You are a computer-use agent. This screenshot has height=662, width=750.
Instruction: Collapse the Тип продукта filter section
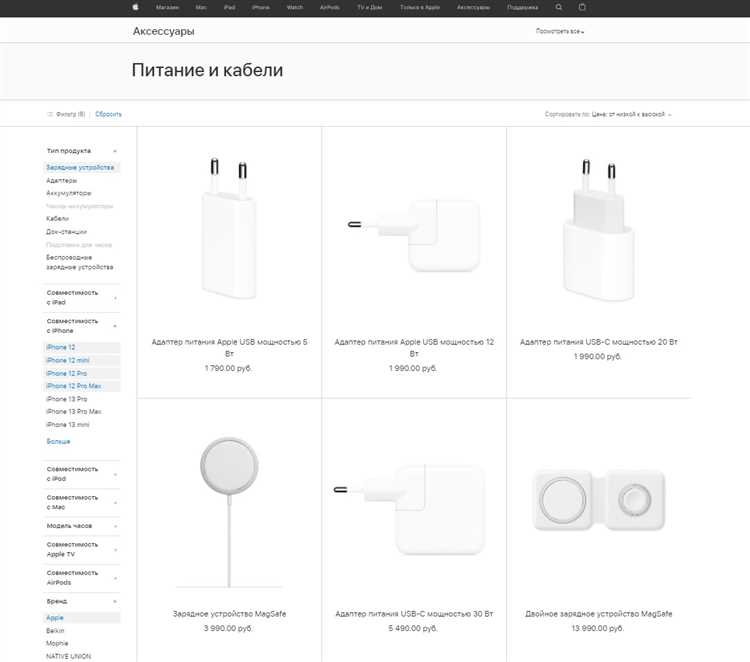(x=81, y=151)
